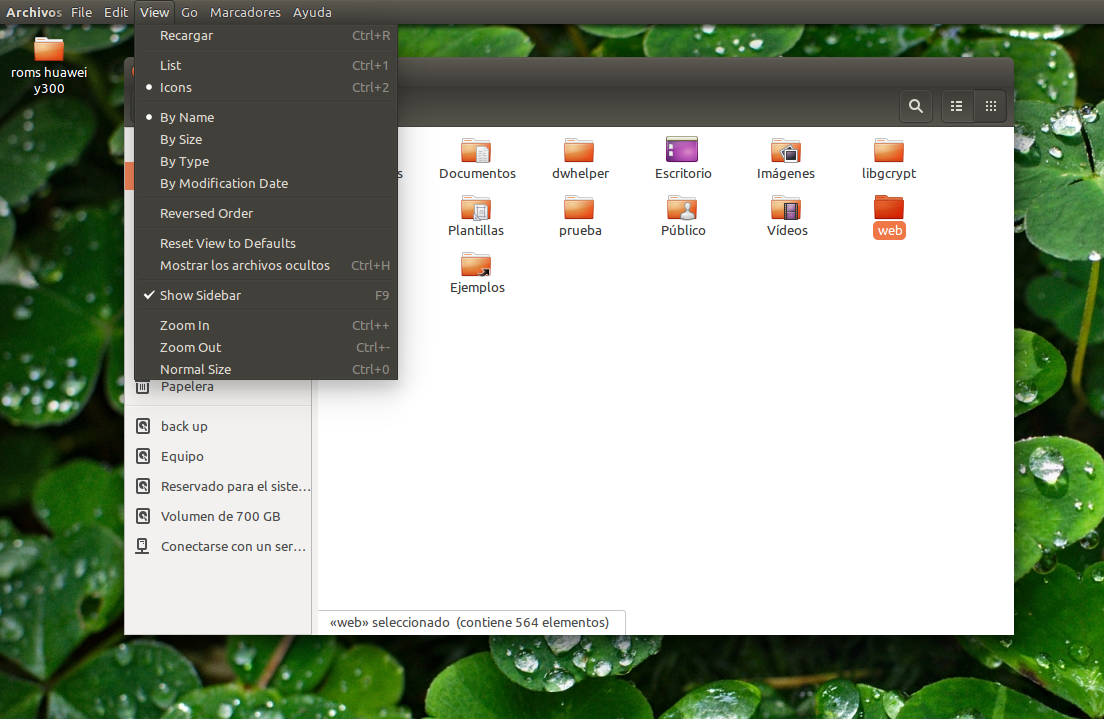The image size is (1104, 719).
Task: Toggle the Show Sidebar option
Action: click(x=200, y=296)
